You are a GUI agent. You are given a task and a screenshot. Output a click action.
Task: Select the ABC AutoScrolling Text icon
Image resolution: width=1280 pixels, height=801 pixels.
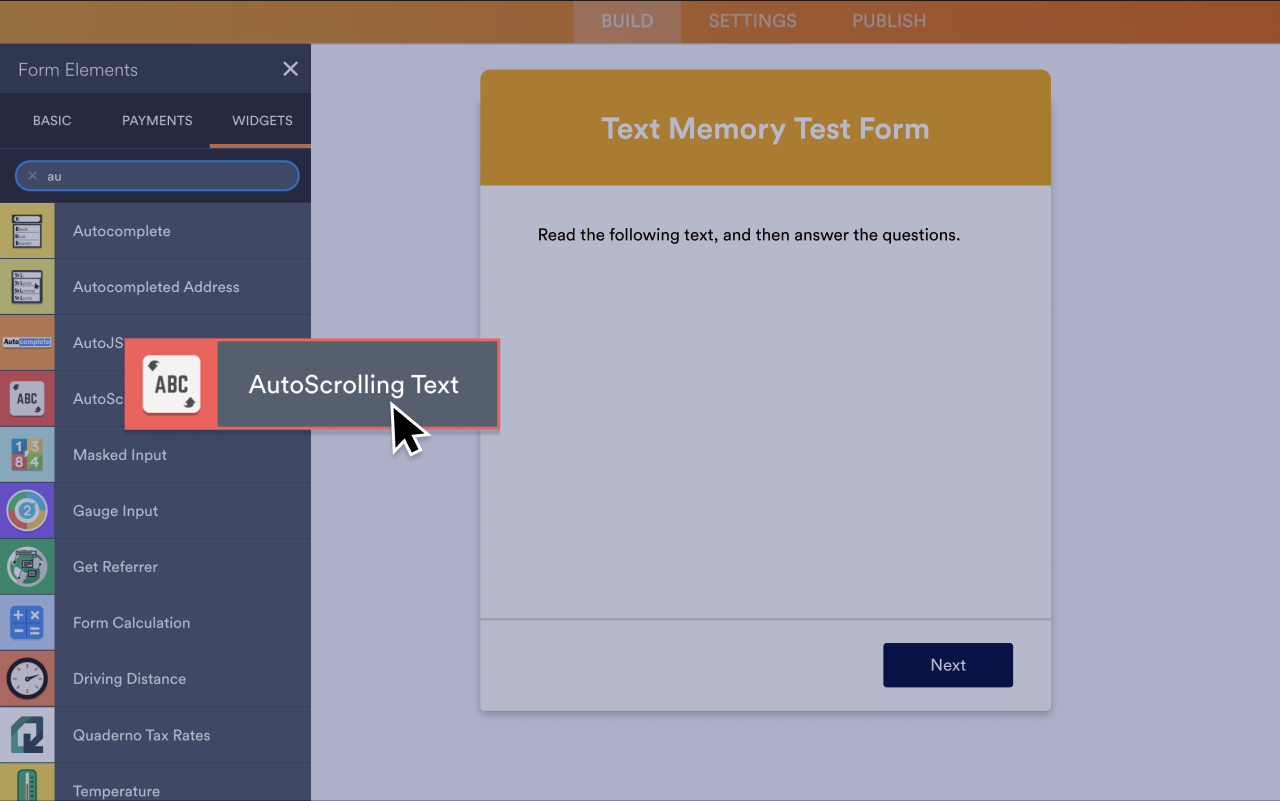[171, 384]
